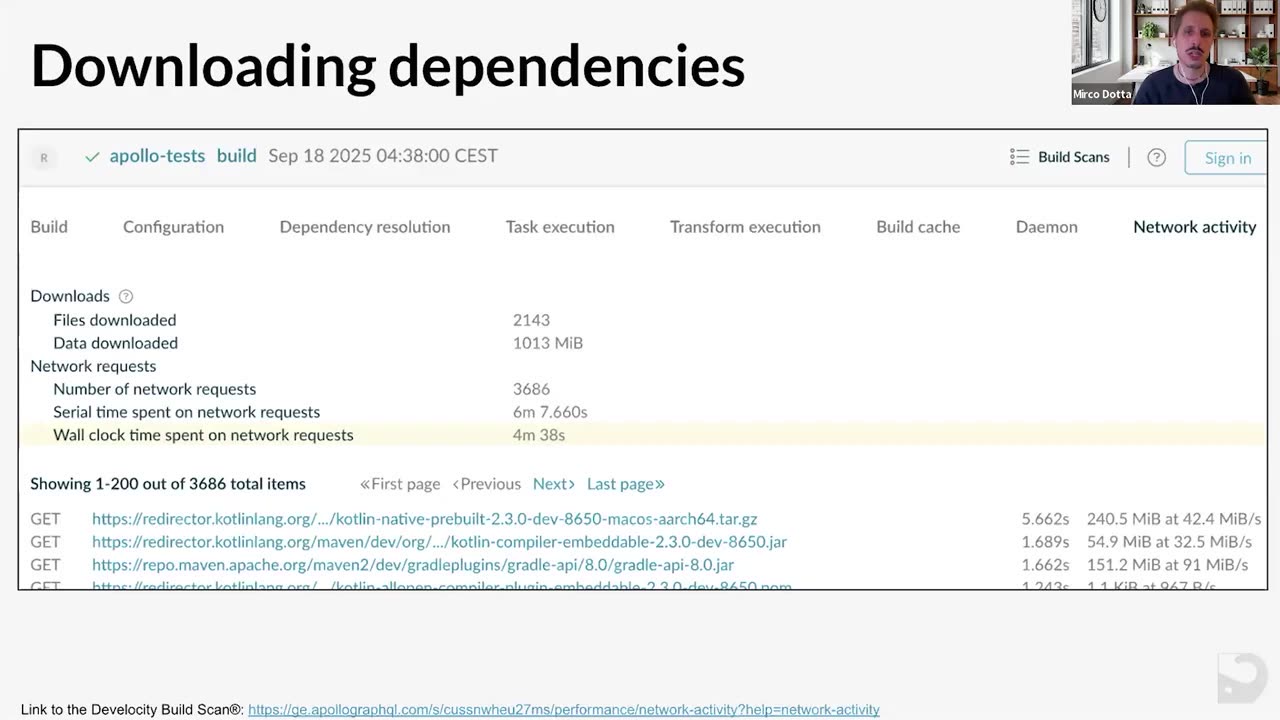The height and width of the screenshot is (720, 1280).
Task: Open the Build Scans link
Action: [x=1074, y=157]
